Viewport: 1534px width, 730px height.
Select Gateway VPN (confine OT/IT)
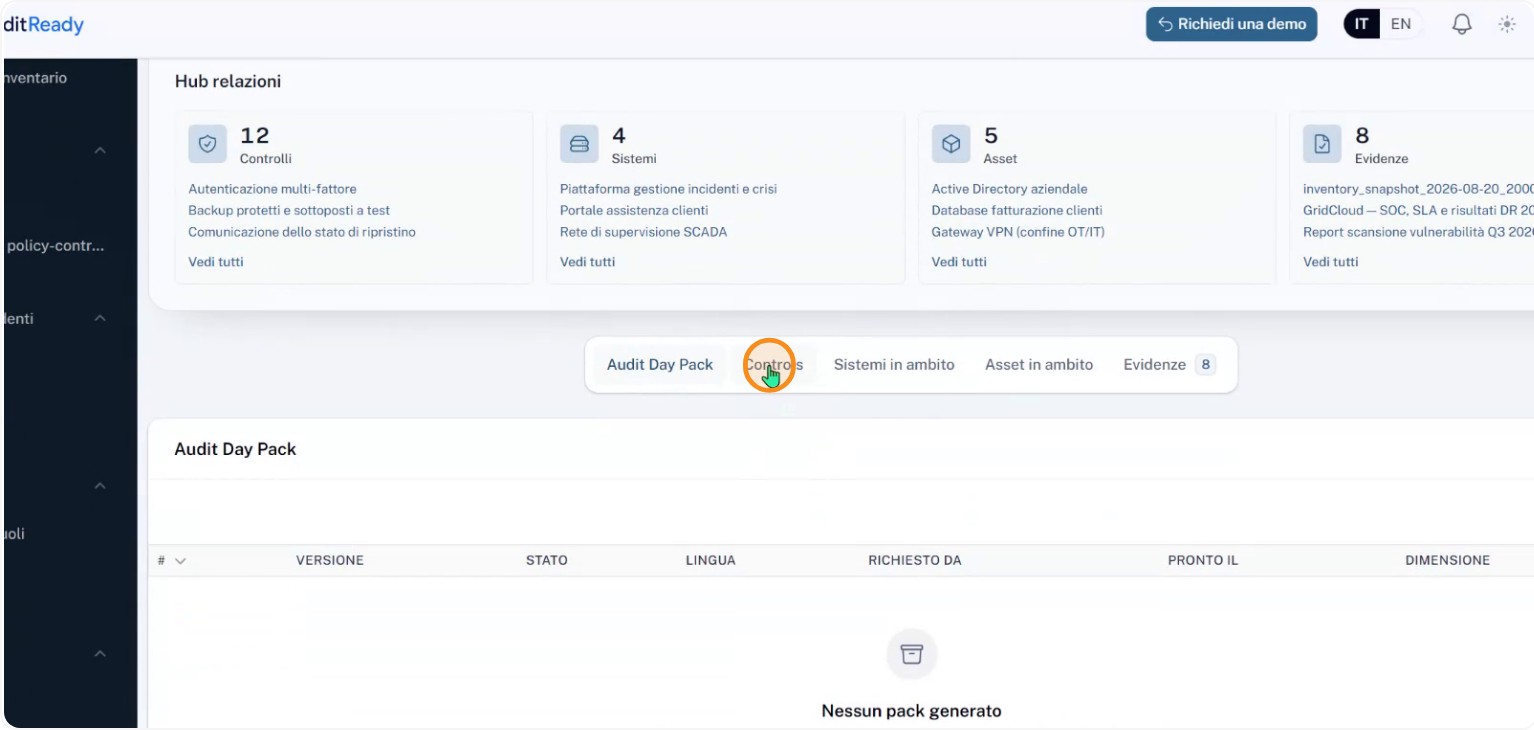coord(1018,232)
